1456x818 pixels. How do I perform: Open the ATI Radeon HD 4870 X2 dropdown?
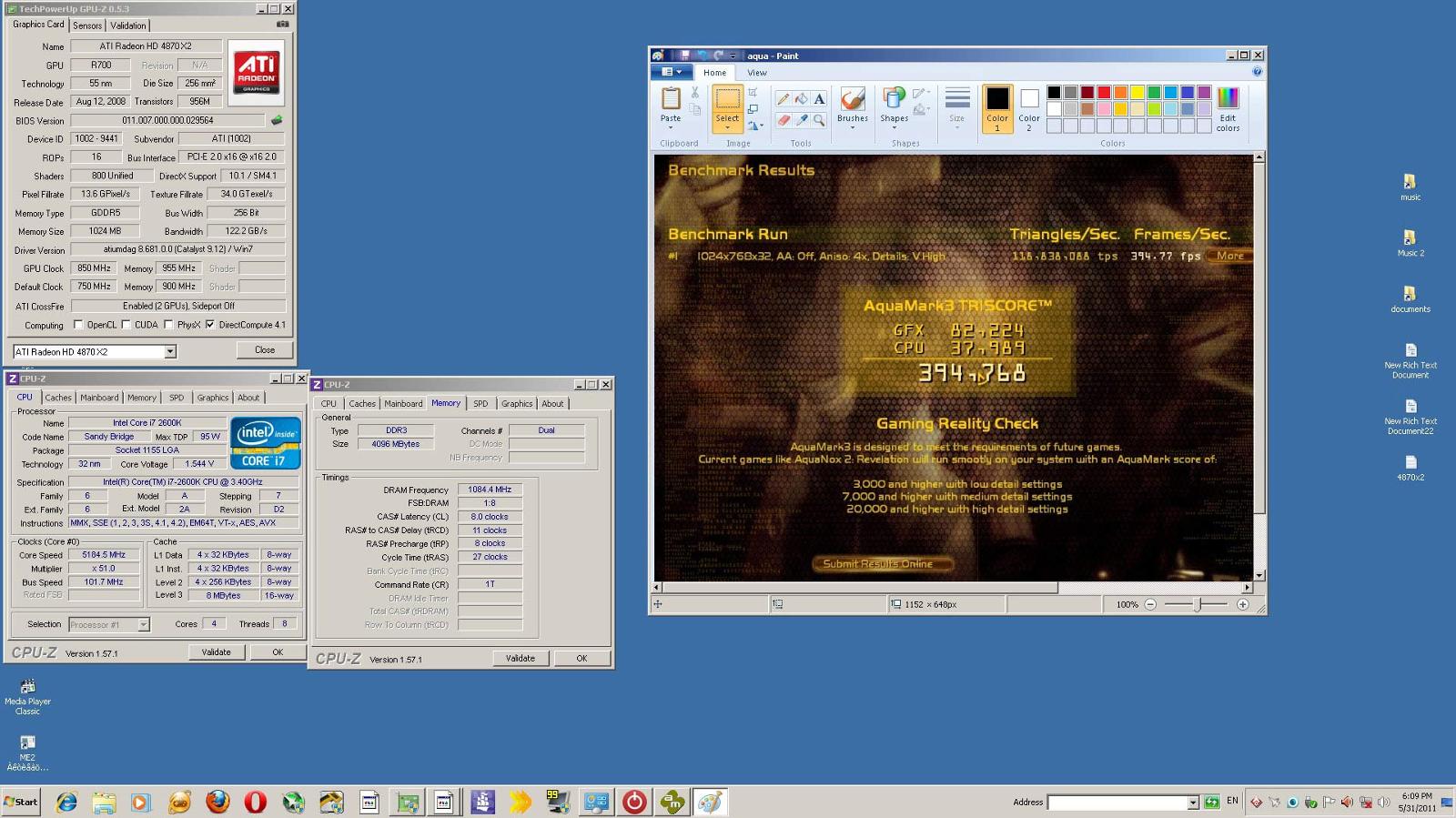(x=169, y=351)
